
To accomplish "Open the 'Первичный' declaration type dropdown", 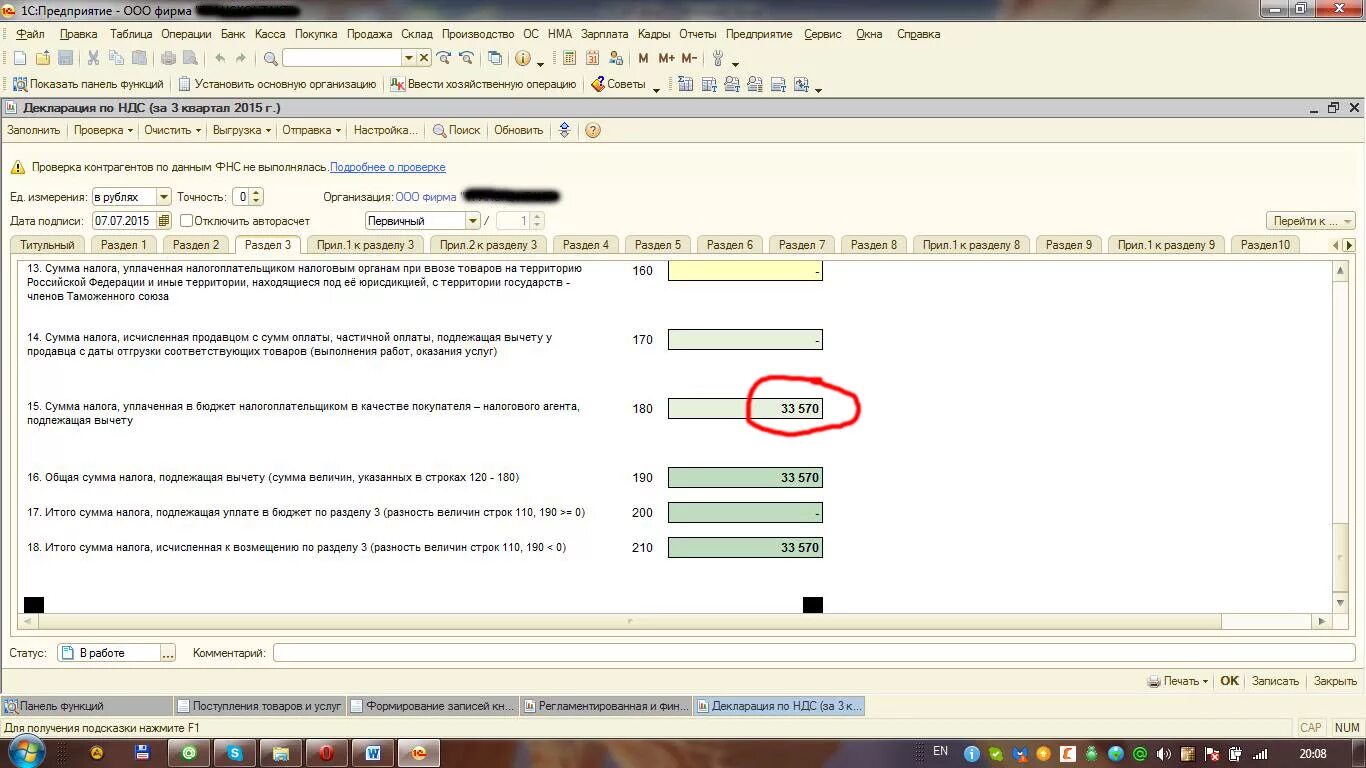I will [x=473, y=221].
